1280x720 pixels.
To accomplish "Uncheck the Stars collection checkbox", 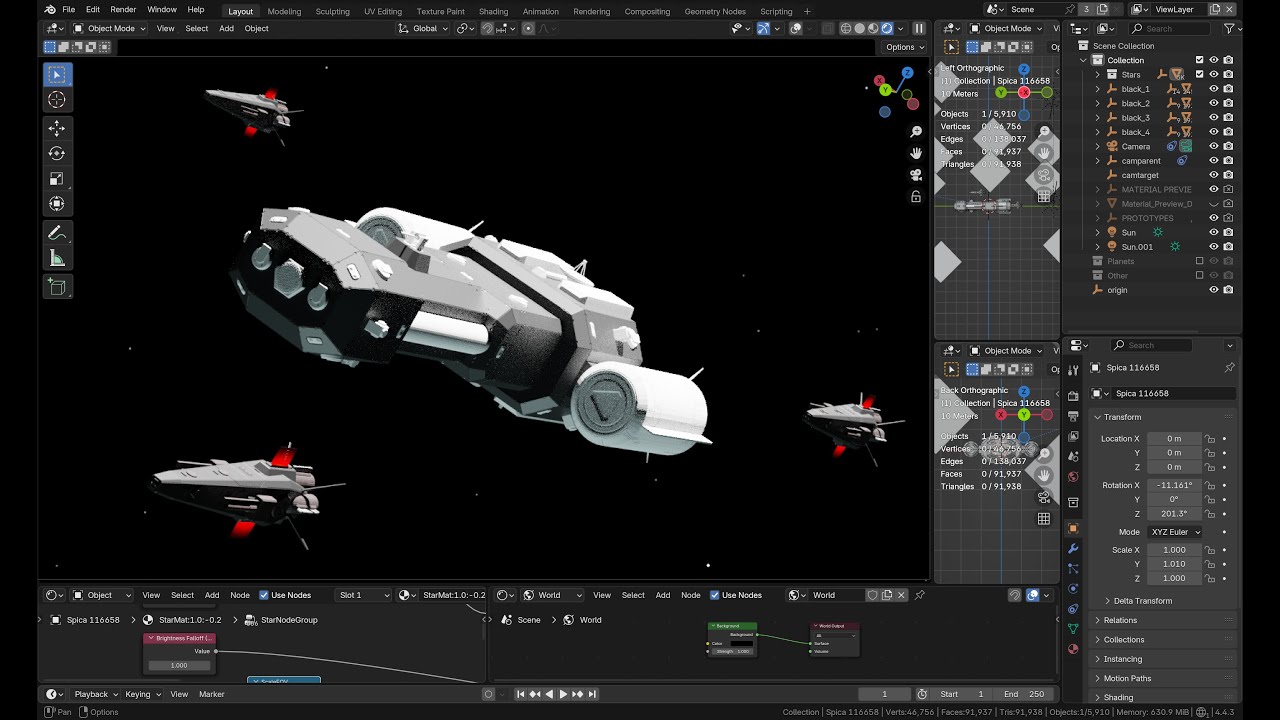I will pos(1200,74).
